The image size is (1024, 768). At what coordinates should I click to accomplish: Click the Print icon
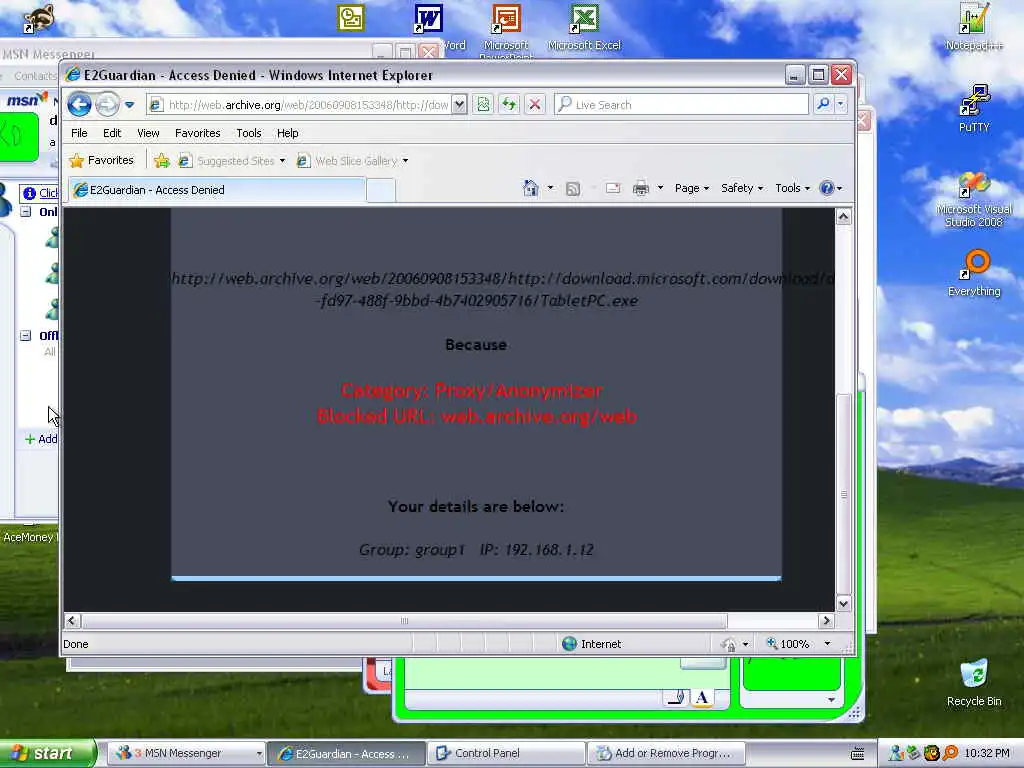point(641,188)
